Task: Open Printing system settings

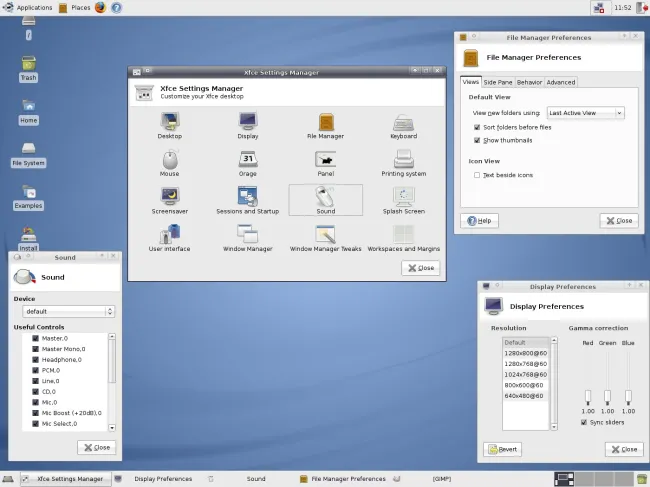Action: 403,163
